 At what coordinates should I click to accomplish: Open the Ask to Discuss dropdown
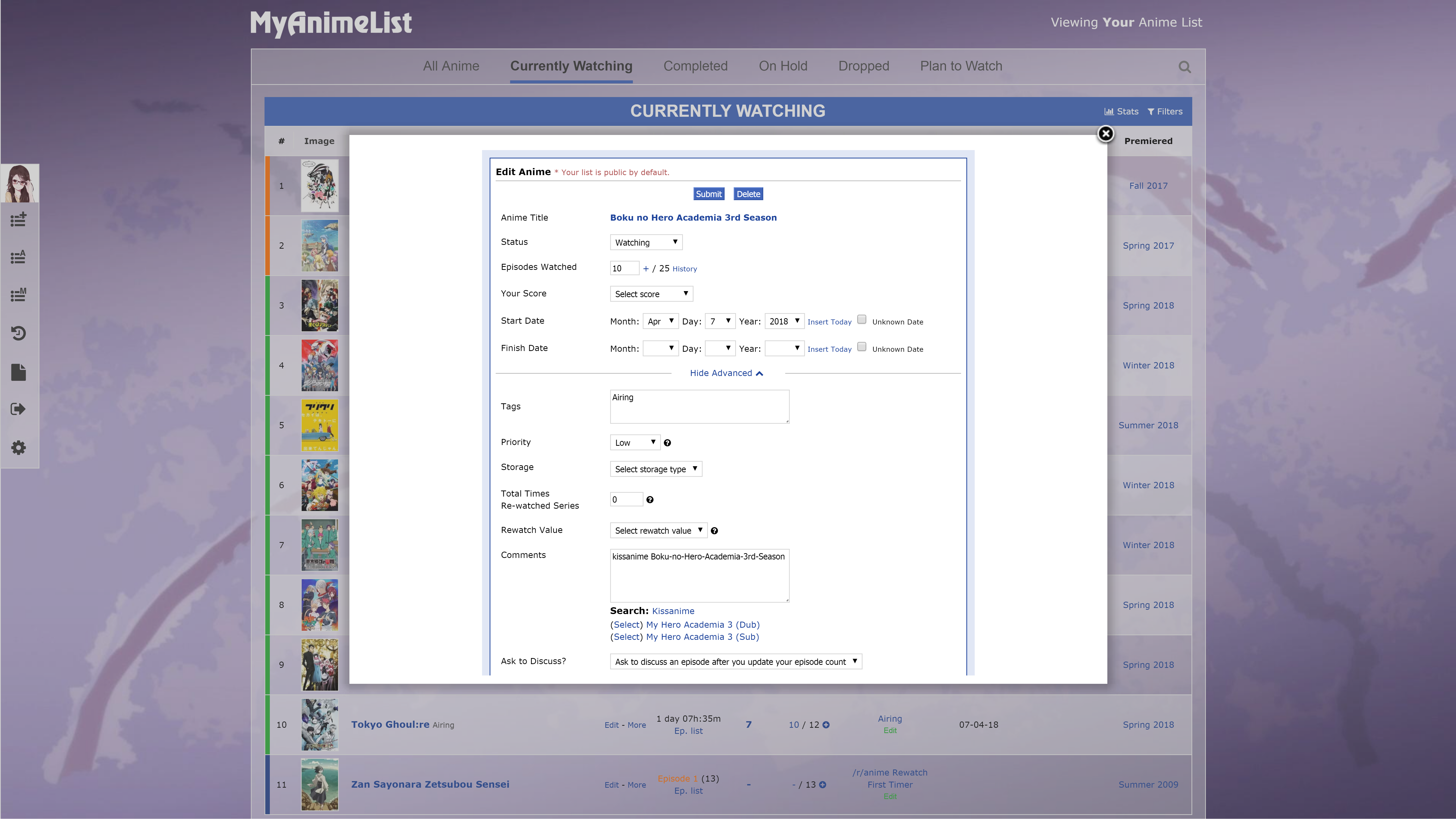coord(736,662)
